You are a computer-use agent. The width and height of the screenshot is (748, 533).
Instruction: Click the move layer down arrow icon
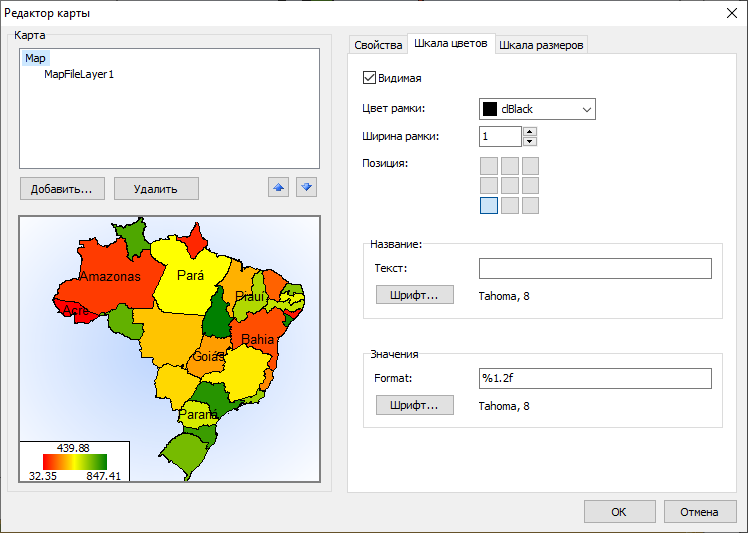(307, 188)
